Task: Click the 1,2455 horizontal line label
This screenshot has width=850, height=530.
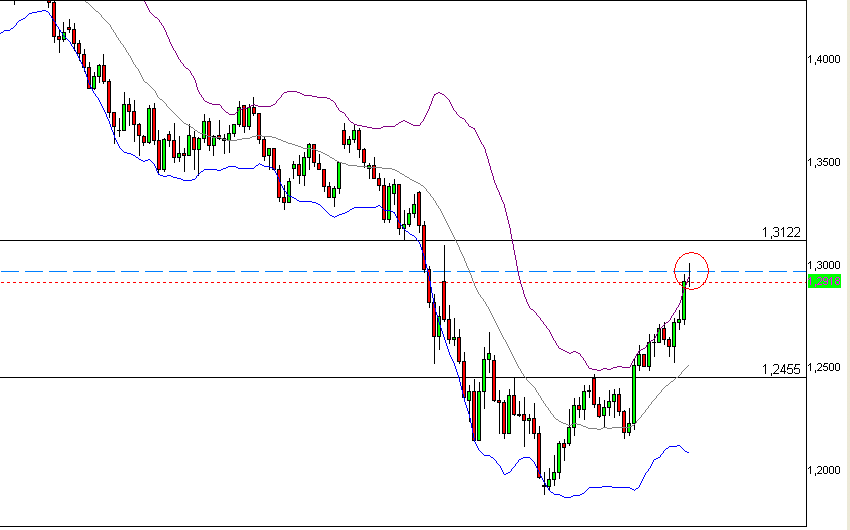Action: tap(781, 370)
